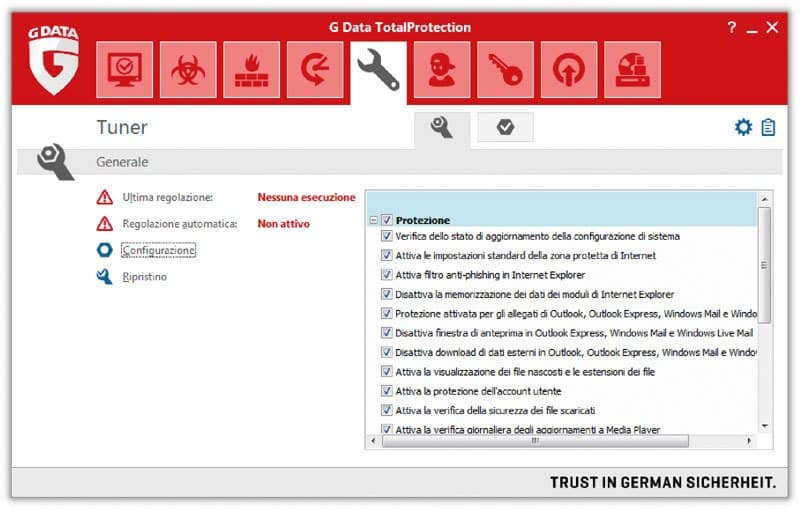Toggle Attiva filtro anti-phishing in Internet Explorer
The image size is (800, 509).
pos(386,275)
